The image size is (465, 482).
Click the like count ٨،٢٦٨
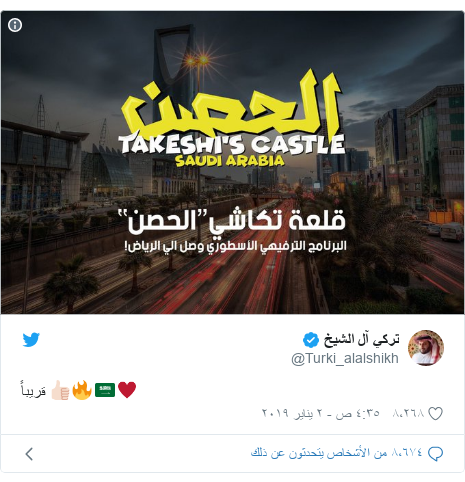pos(409,413)
